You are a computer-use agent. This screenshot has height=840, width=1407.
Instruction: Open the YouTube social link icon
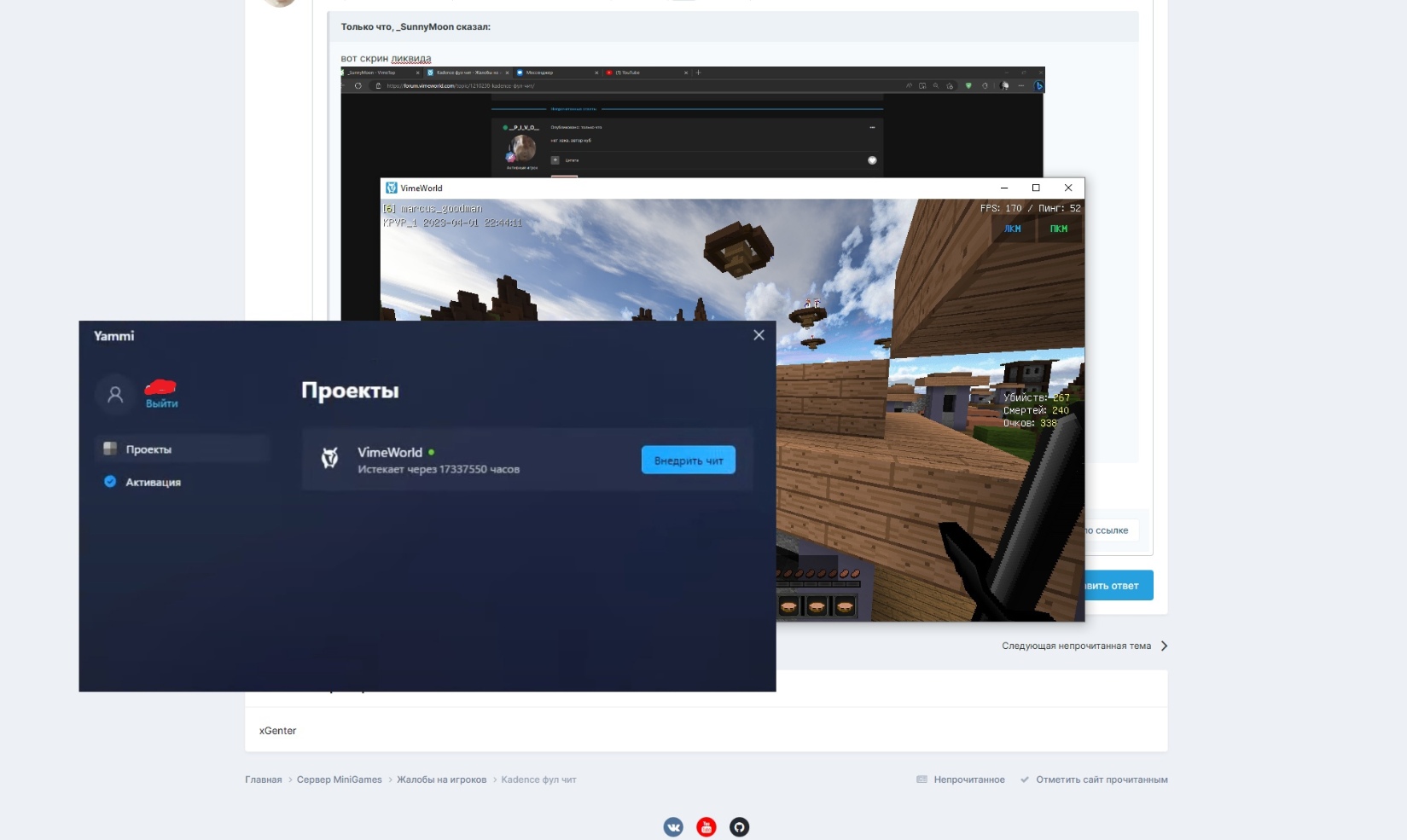tap(706, 827)
